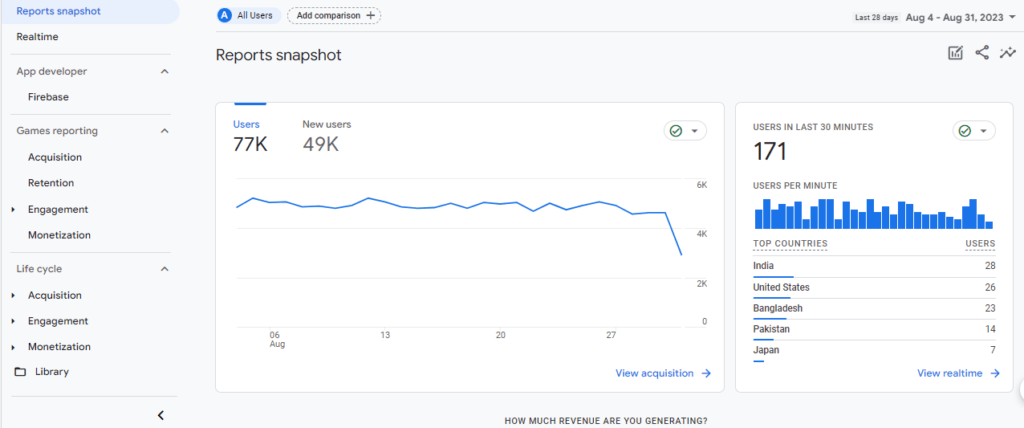Click View realtime arrow icon

[x=995, y=373]
